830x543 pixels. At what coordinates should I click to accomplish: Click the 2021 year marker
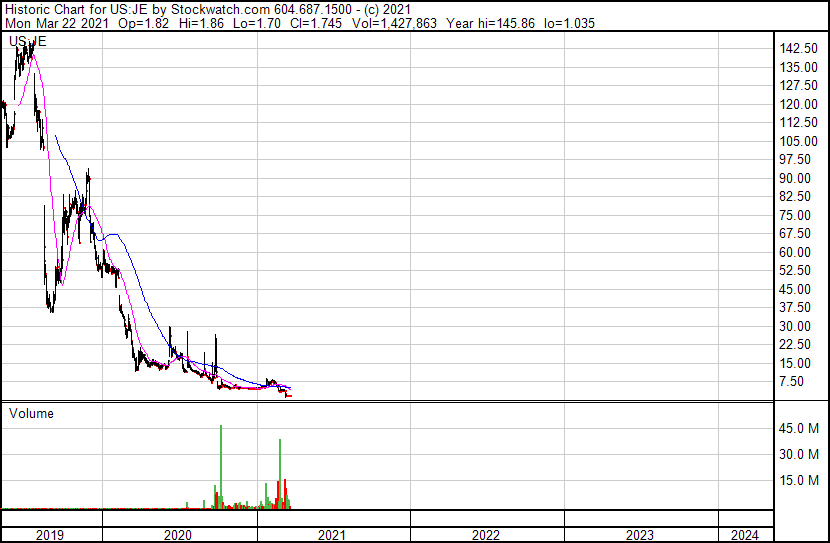(331, 535)
